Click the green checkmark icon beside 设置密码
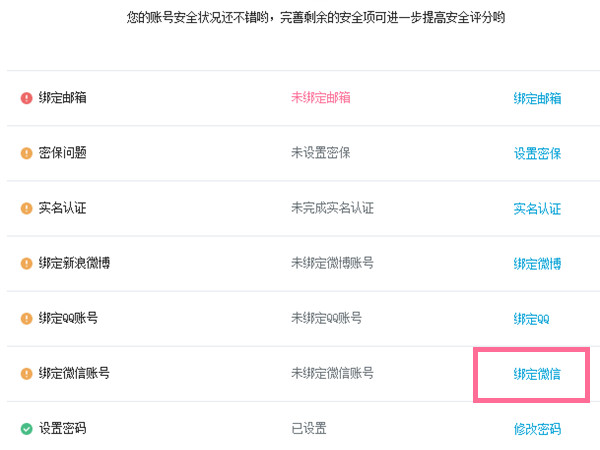The height and width of the screenshot is (450, 600). tap(26, 428)
